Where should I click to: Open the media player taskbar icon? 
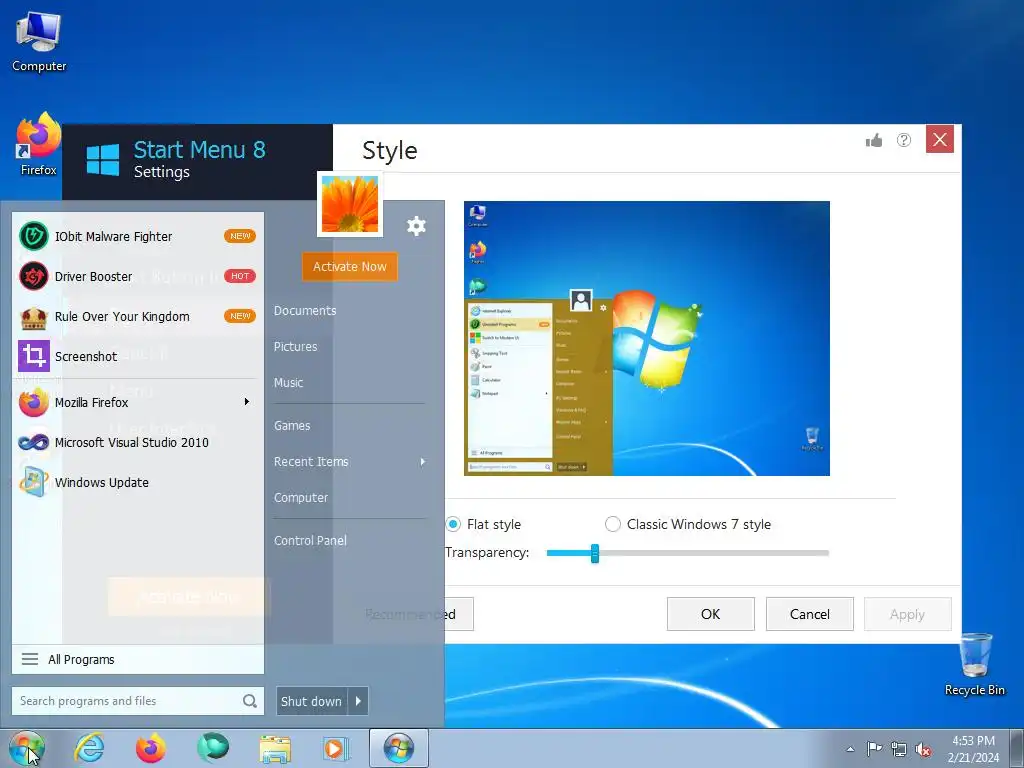[336, 748]
